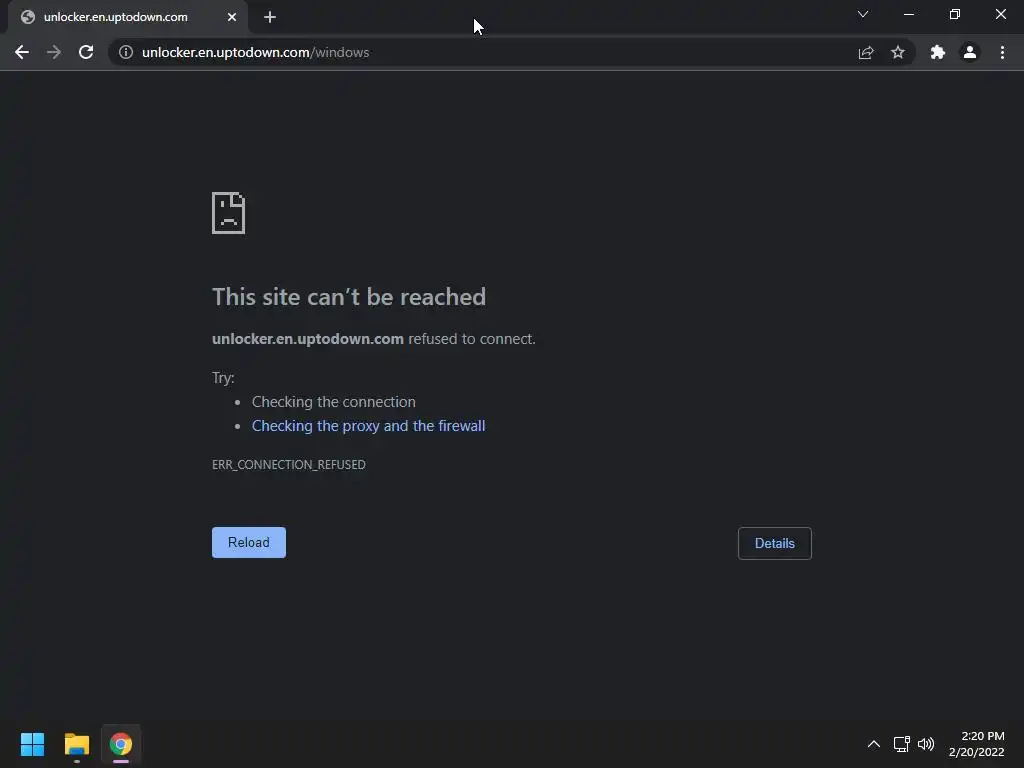Click bold unlocker.en.uptodown.com domain in message
This screenshot has width=1024, height=768.
[x=308, y=339]
